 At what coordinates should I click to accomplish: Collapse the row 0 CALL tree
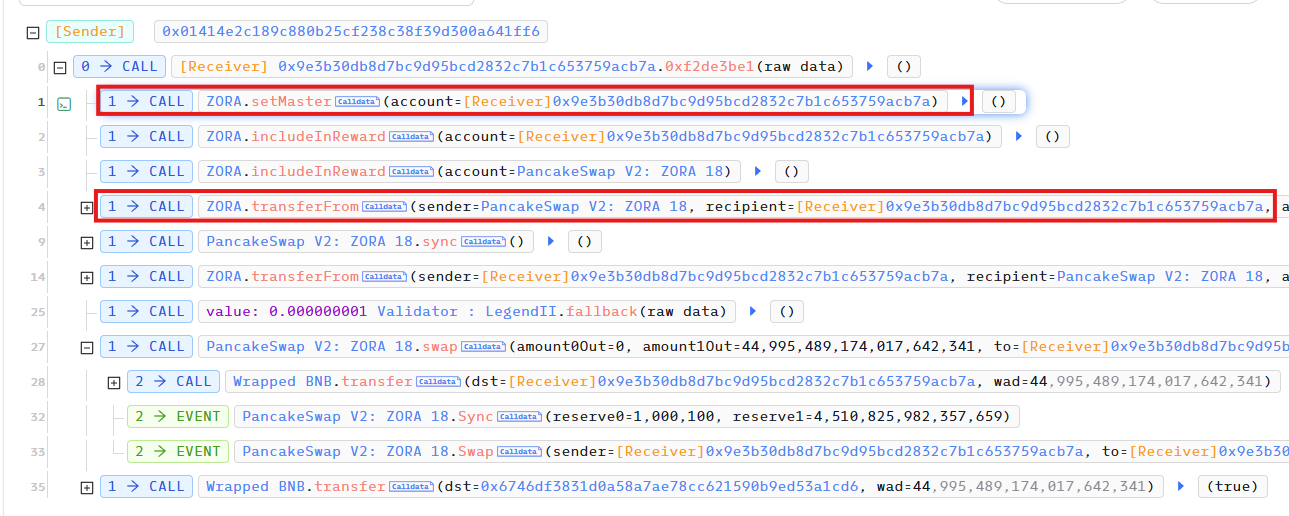(59, 67)
